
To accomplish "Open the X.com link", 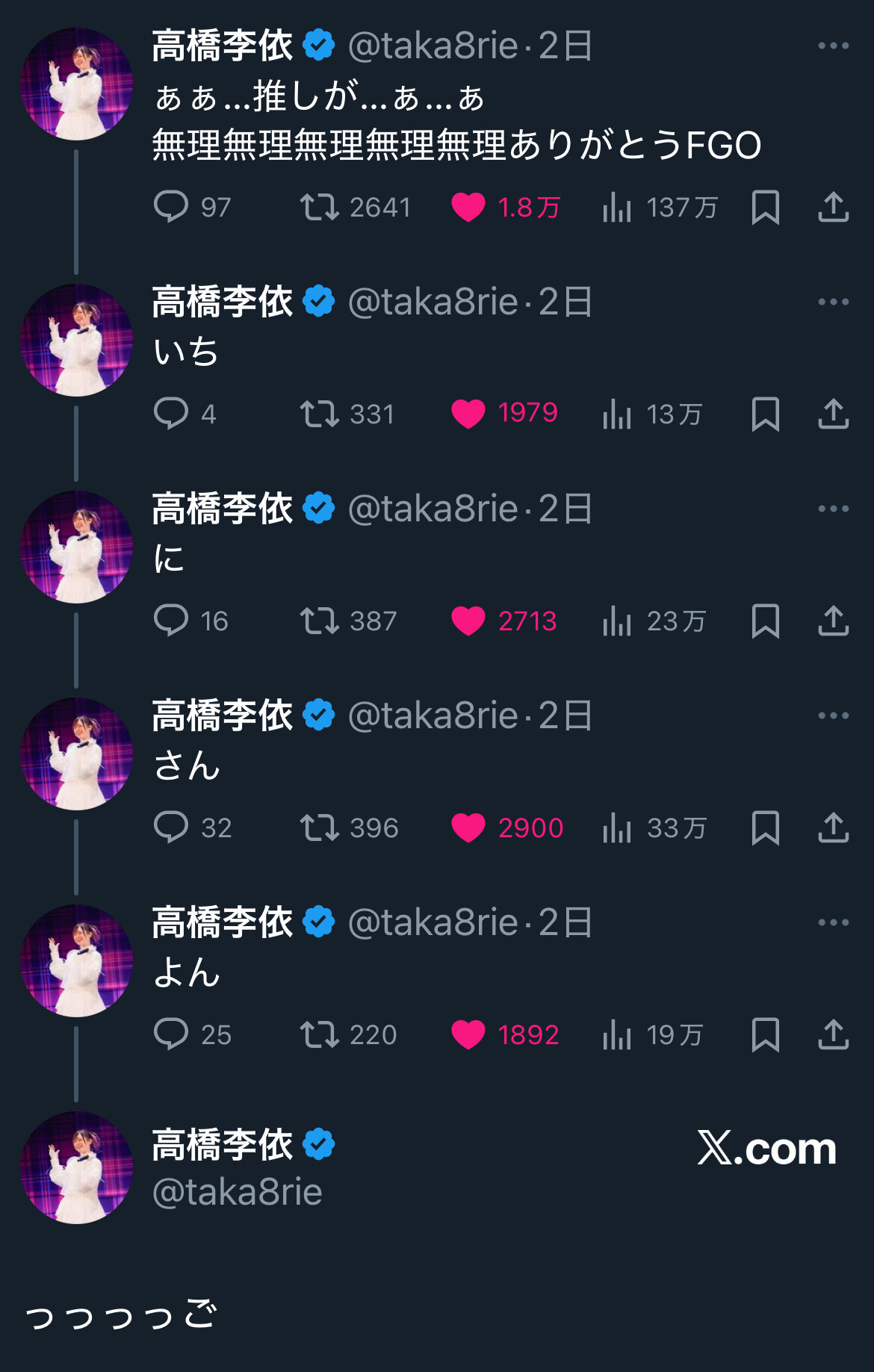I will click(x=766, y=1148).
